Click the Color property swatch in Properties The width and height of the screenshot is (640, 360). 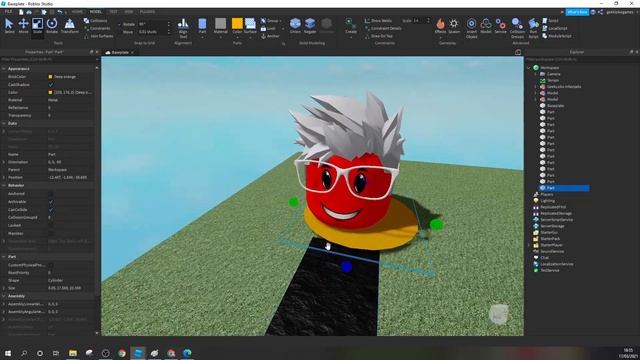[51, 93]
